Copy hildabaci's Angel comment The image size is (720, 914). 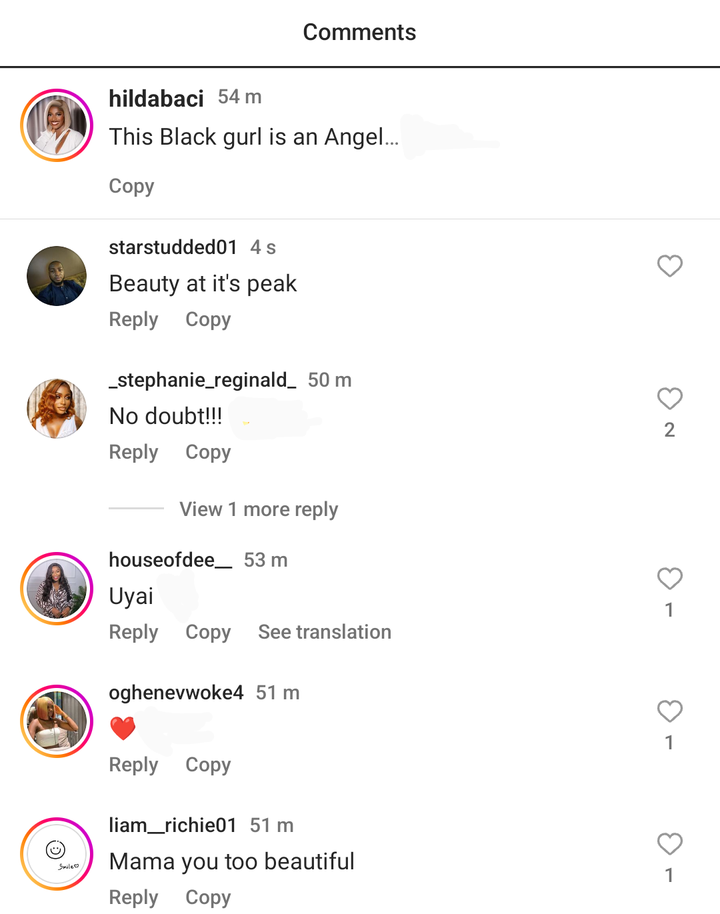132,186
